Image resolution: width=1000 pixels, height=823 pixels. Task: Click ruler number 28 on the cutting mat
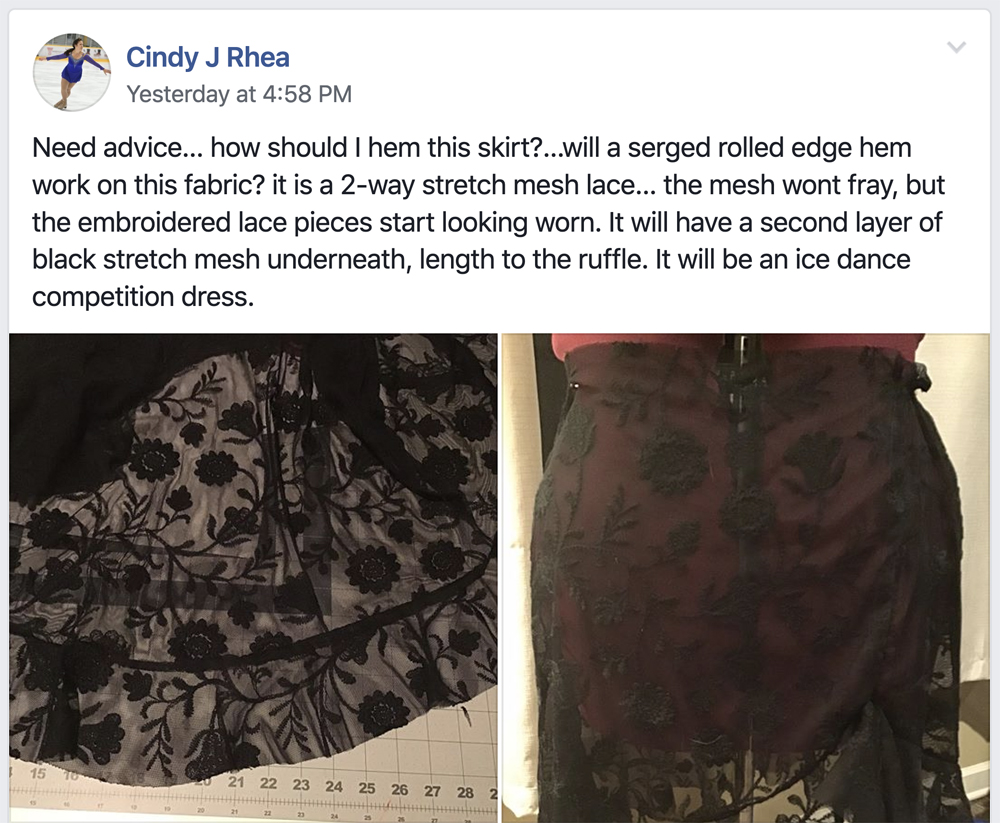click(x=466, y=792)
